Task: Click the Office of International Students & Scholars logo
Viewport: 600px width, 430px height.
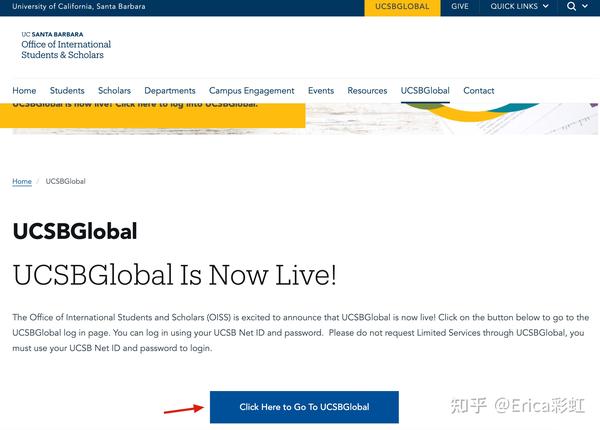Action: [x=66, y=46]
